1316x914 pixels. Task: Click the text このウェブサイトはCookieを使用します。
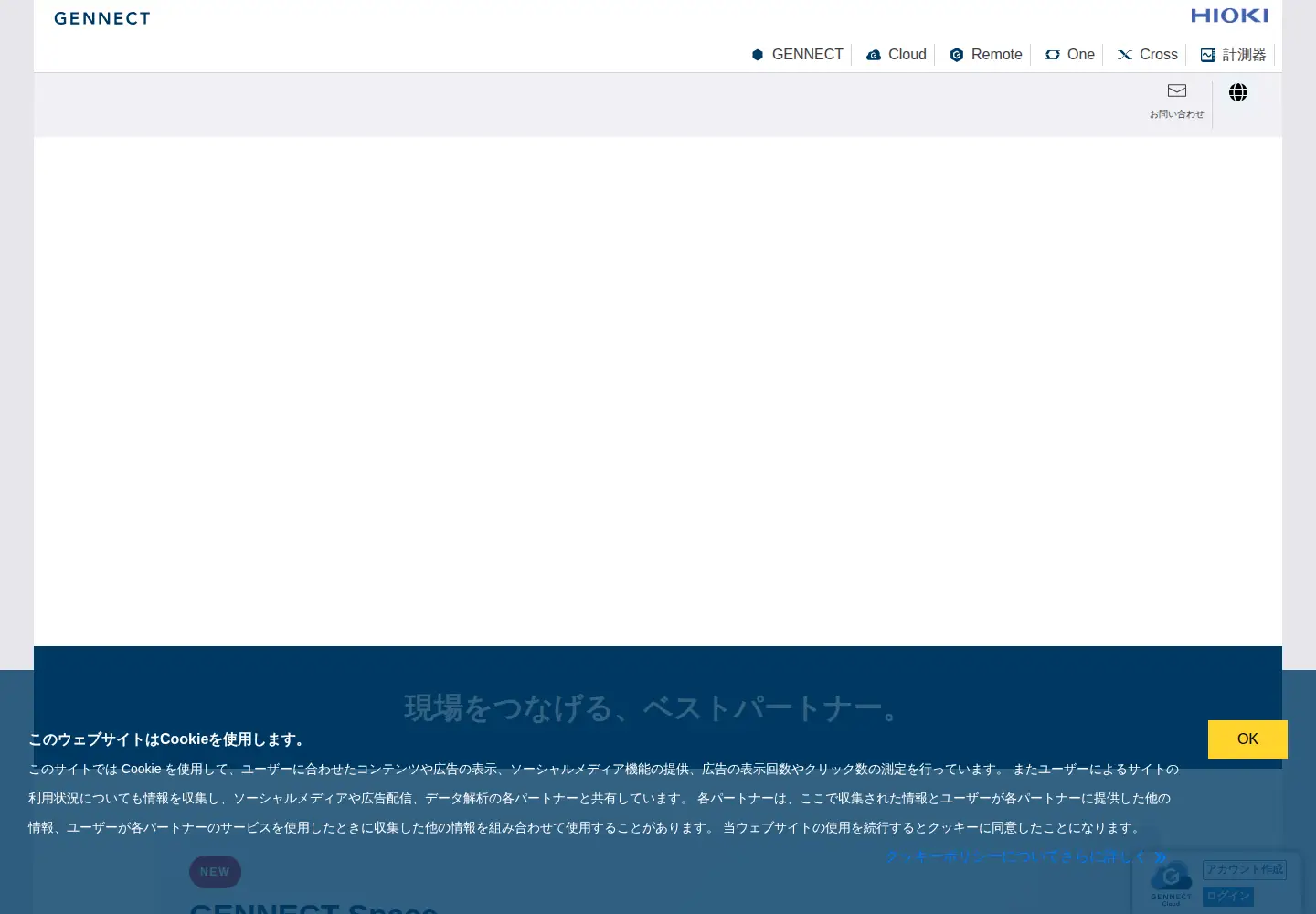coord(169,739)
